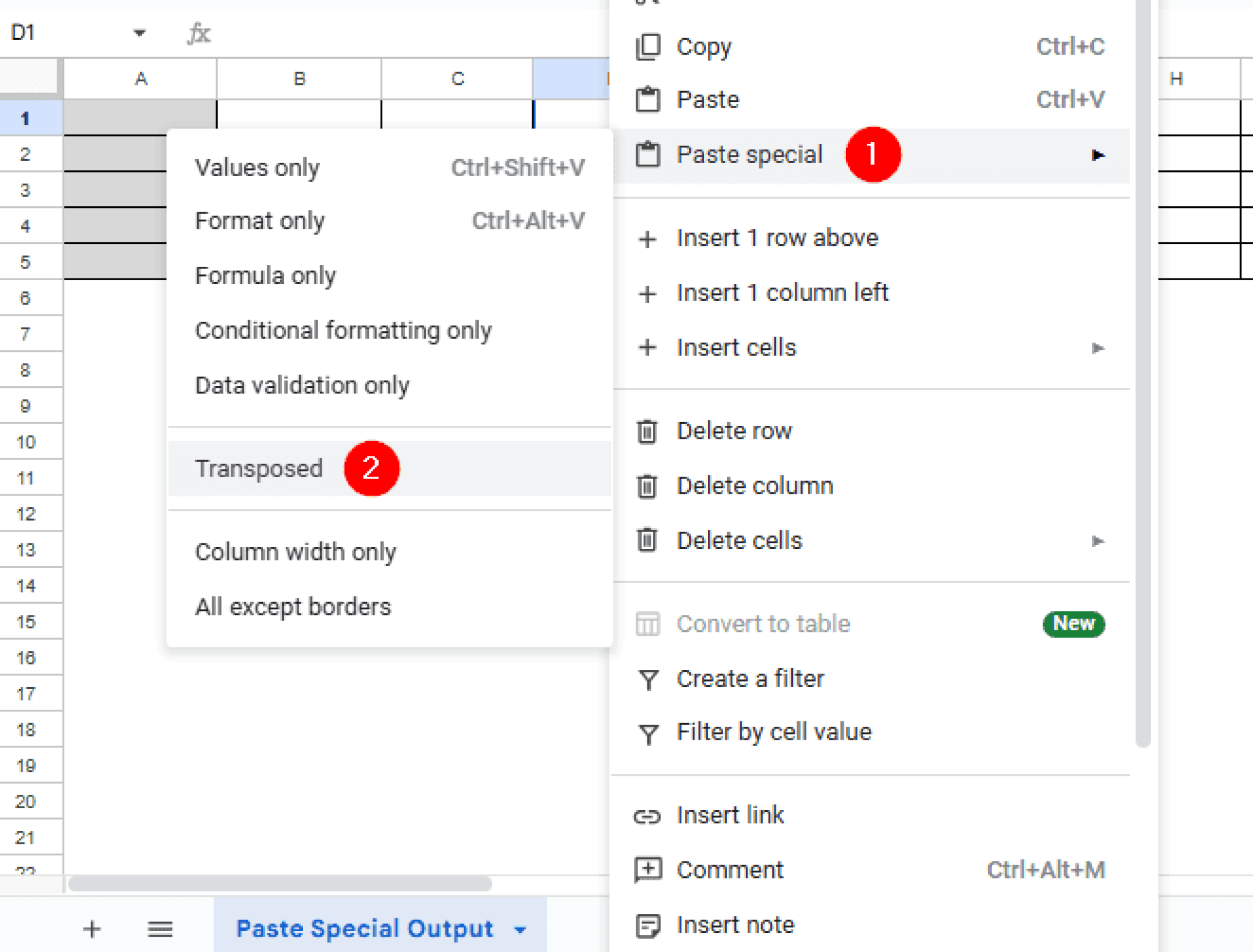This screenshot has height=952, width=1253.
Task: Click the Copy icon in the context menu
Action: pos(648,46)
